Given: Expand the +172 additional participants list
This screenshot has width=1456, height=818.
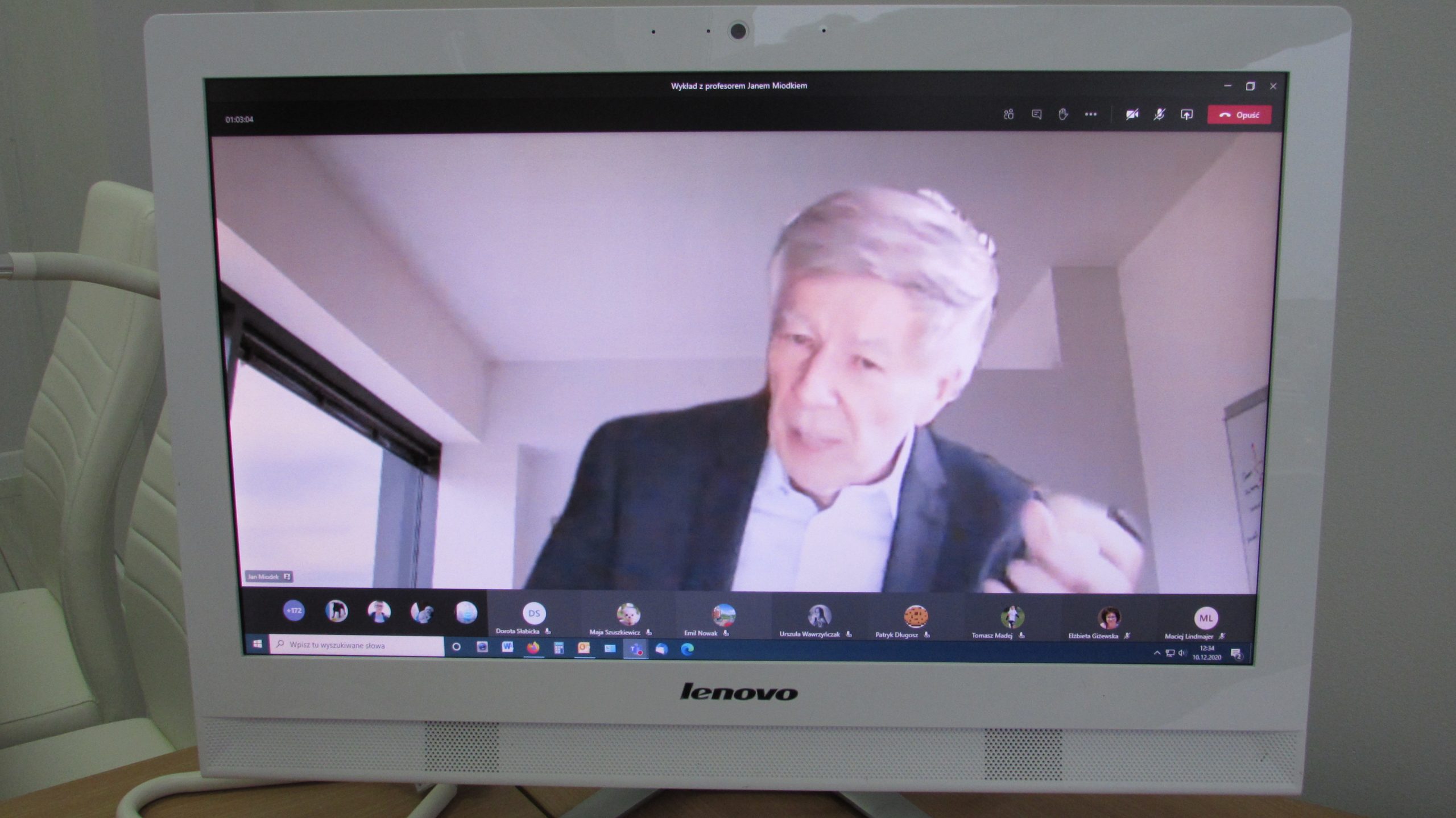Looking at the screenshot, I should tap(294, 611).
